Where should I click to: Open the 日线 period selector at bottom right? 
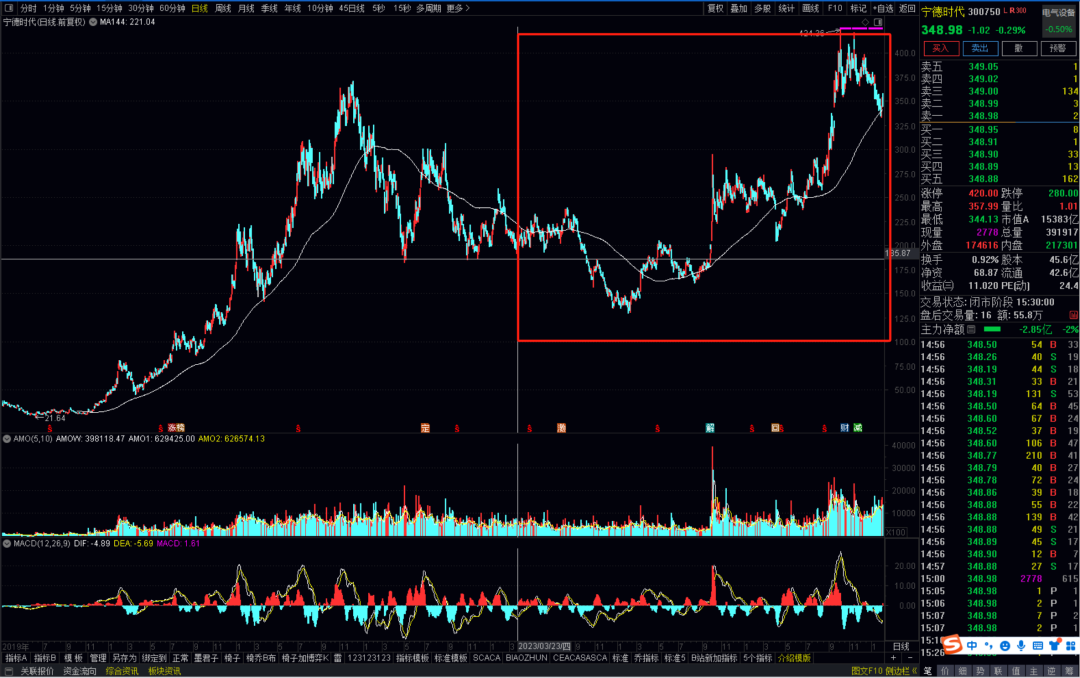(x=900, y=646)
